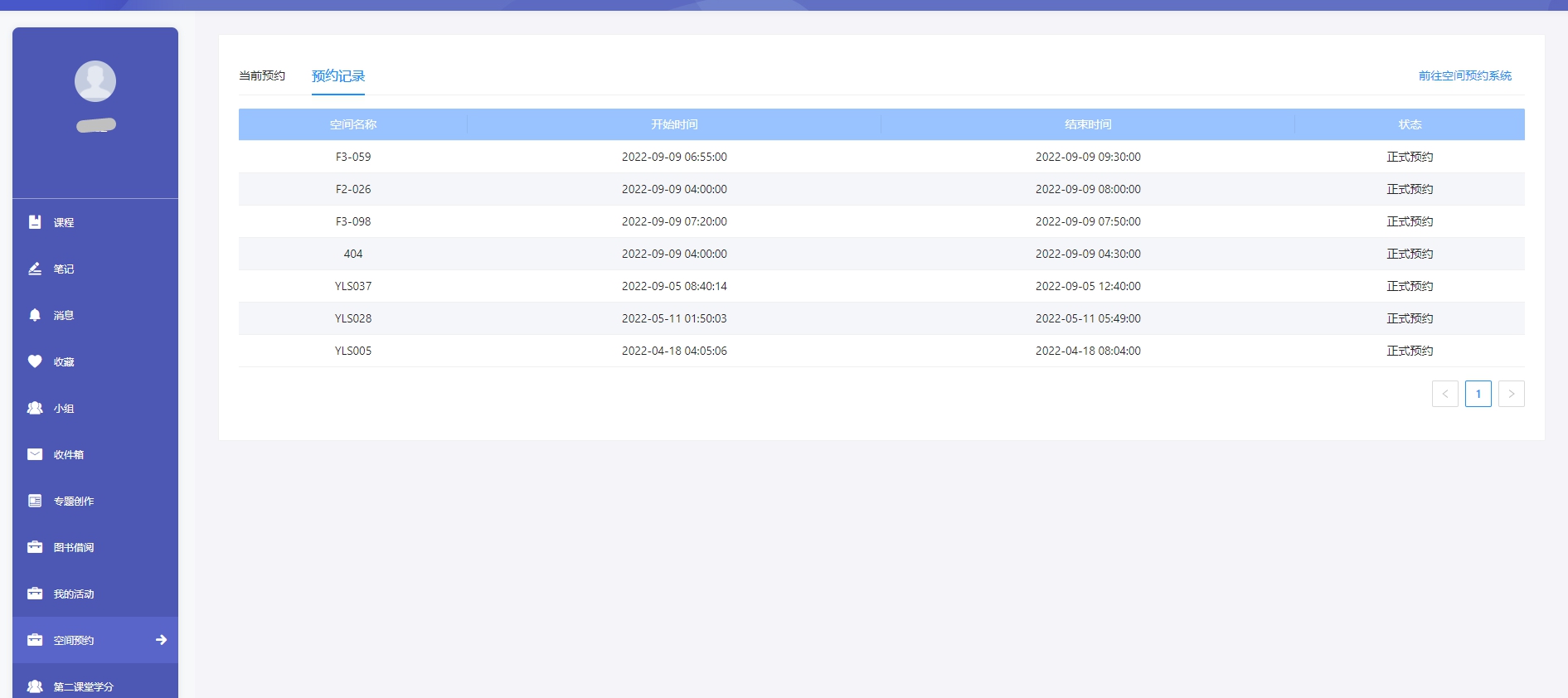The width and height of the screenshot is (1568, 698).
Task: Open 第二课堂学分 in the sidebar
Action: point(84,686)
